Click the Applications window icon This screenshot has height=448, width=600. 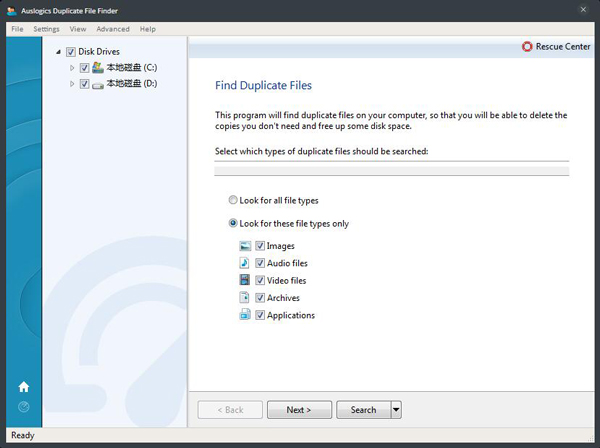[245, 314]
